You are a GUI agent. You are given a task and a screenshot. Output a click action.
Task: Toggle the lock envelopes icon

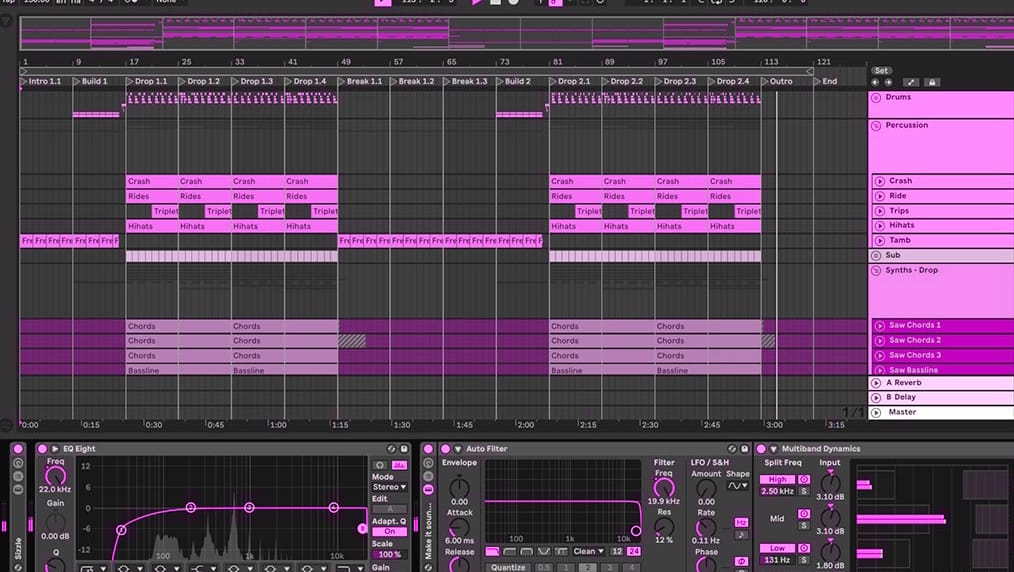tap(932, 82)
